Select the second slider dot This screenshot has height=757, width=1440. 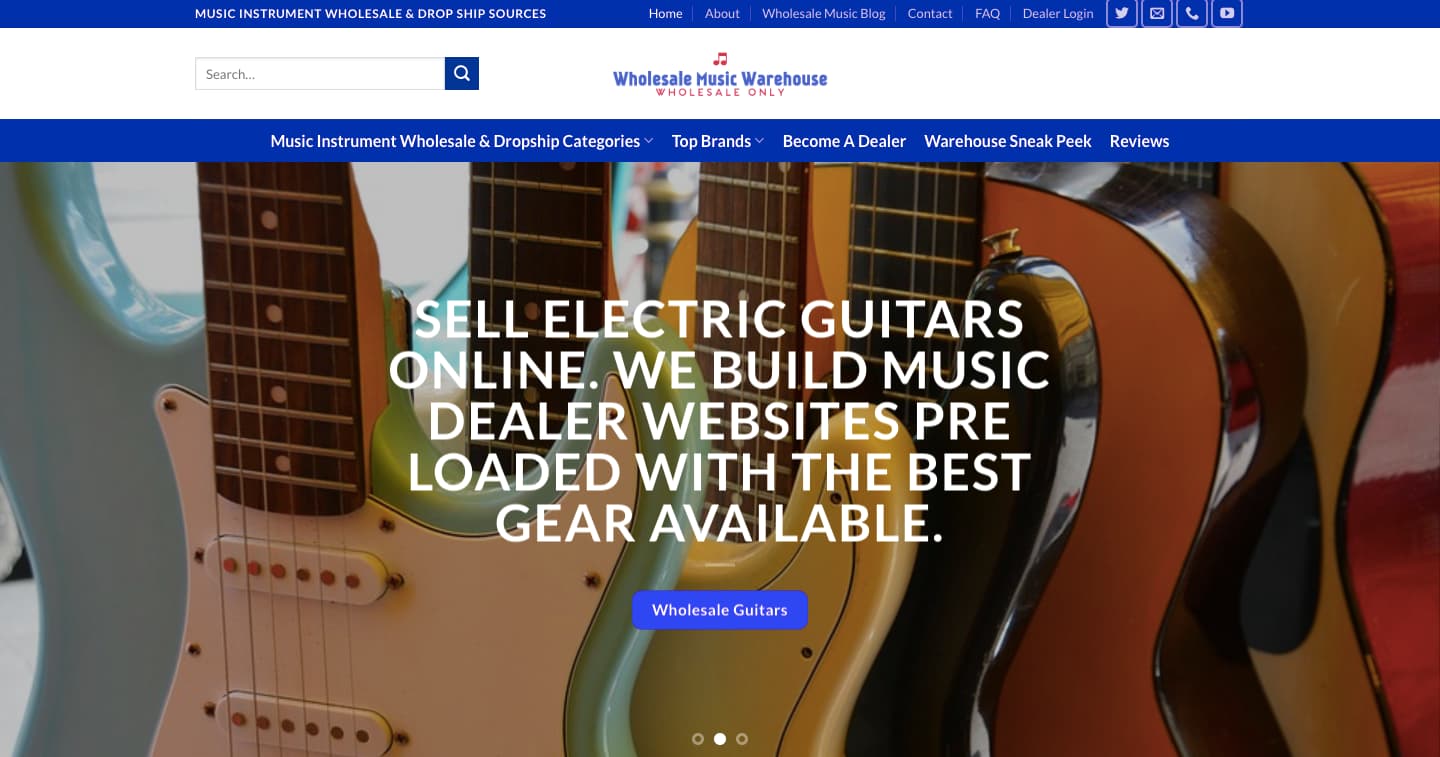click(x=720, y=739)
